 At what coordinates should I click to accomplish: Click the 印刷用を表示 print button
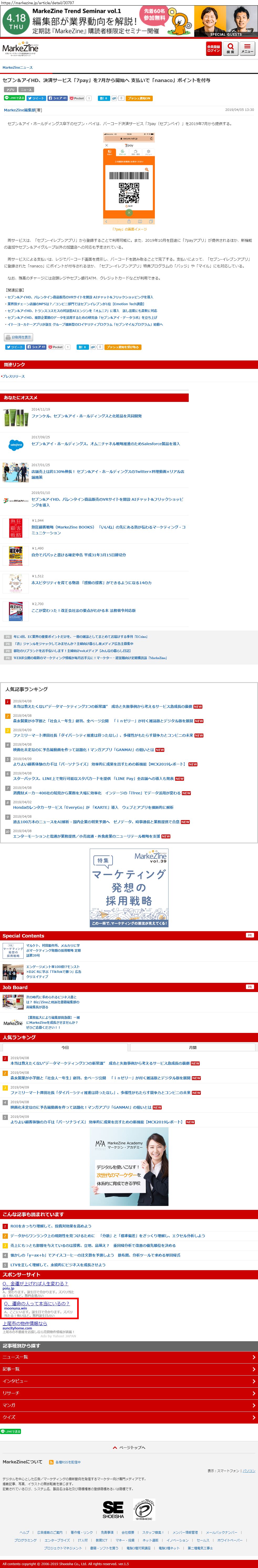point(18,337)
